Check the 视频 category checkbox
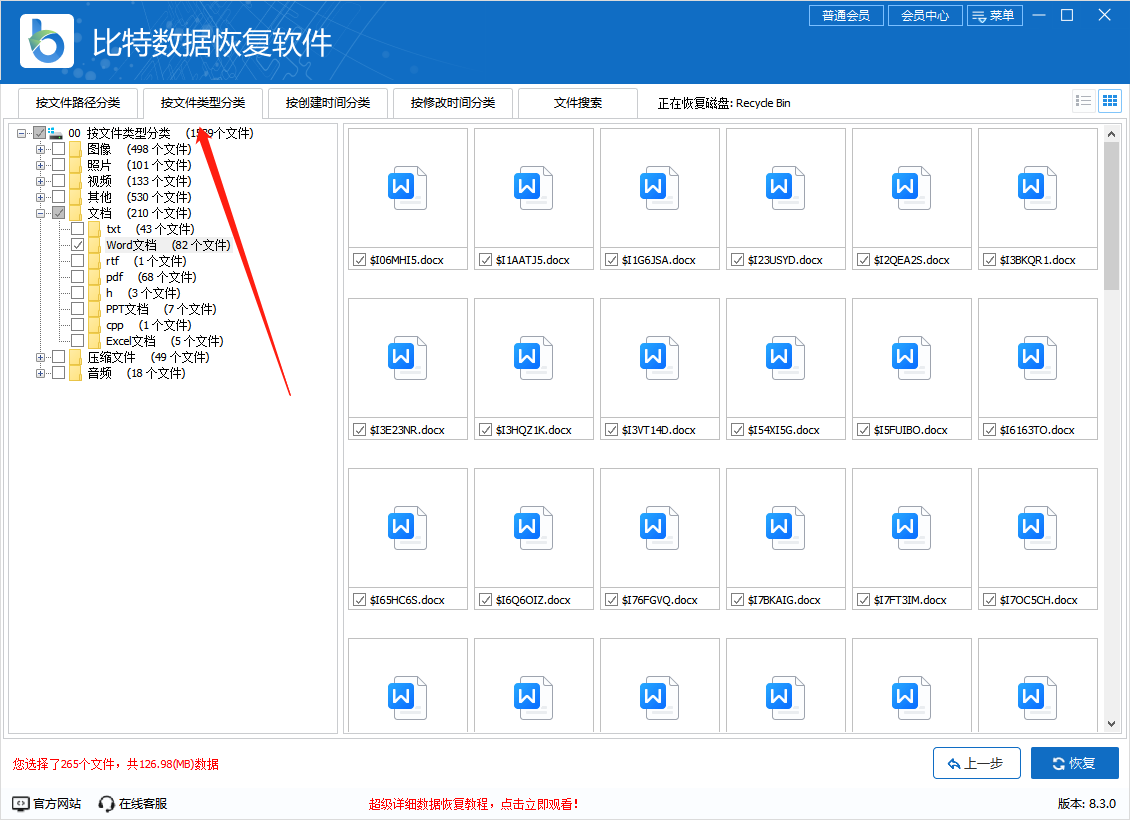 point(59,181)
